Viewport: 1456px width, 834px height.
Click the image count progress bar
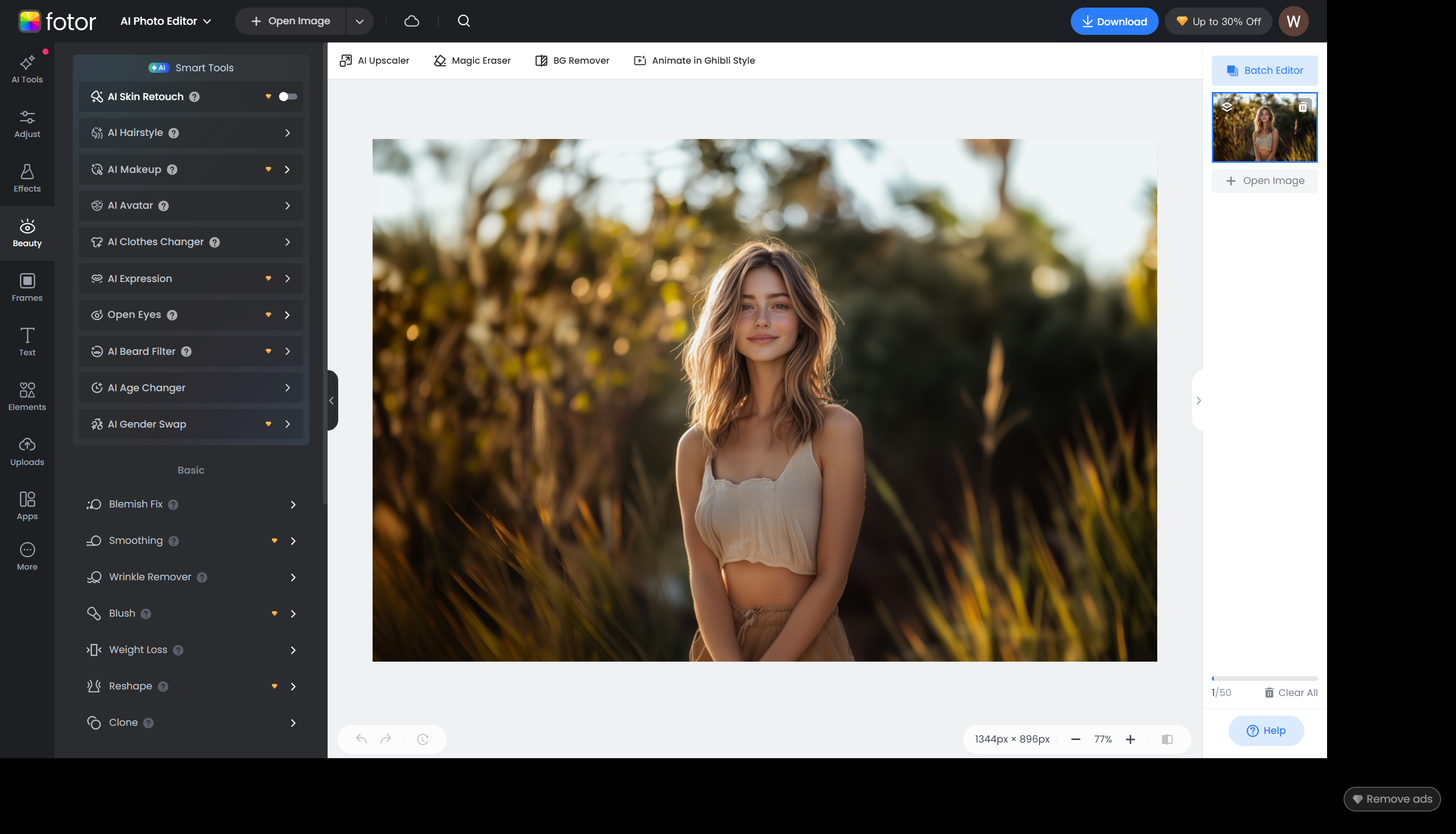point(1264,679)
